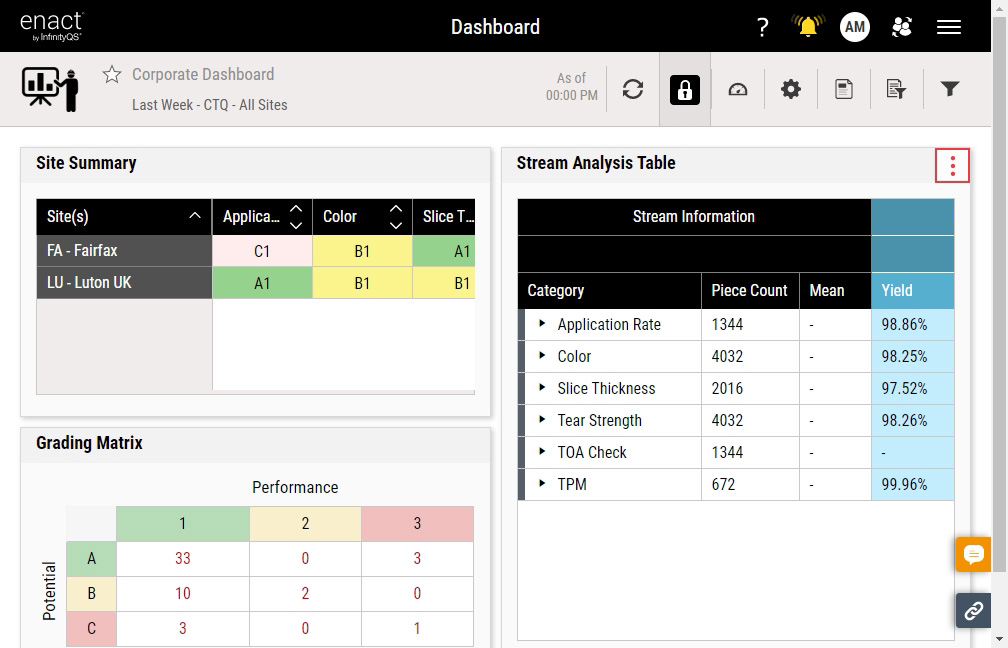Open the orange chat widget

[973, 554]
